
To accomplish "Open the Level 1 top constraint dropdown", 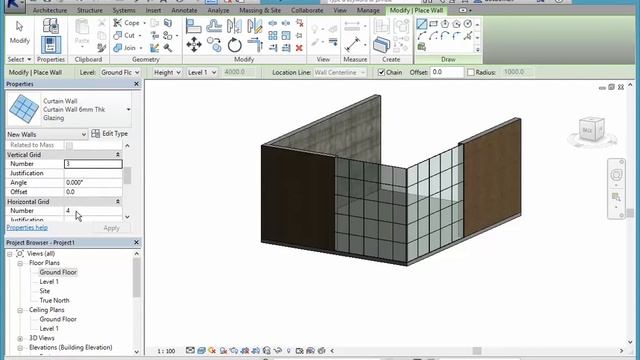I will [201, 72].
